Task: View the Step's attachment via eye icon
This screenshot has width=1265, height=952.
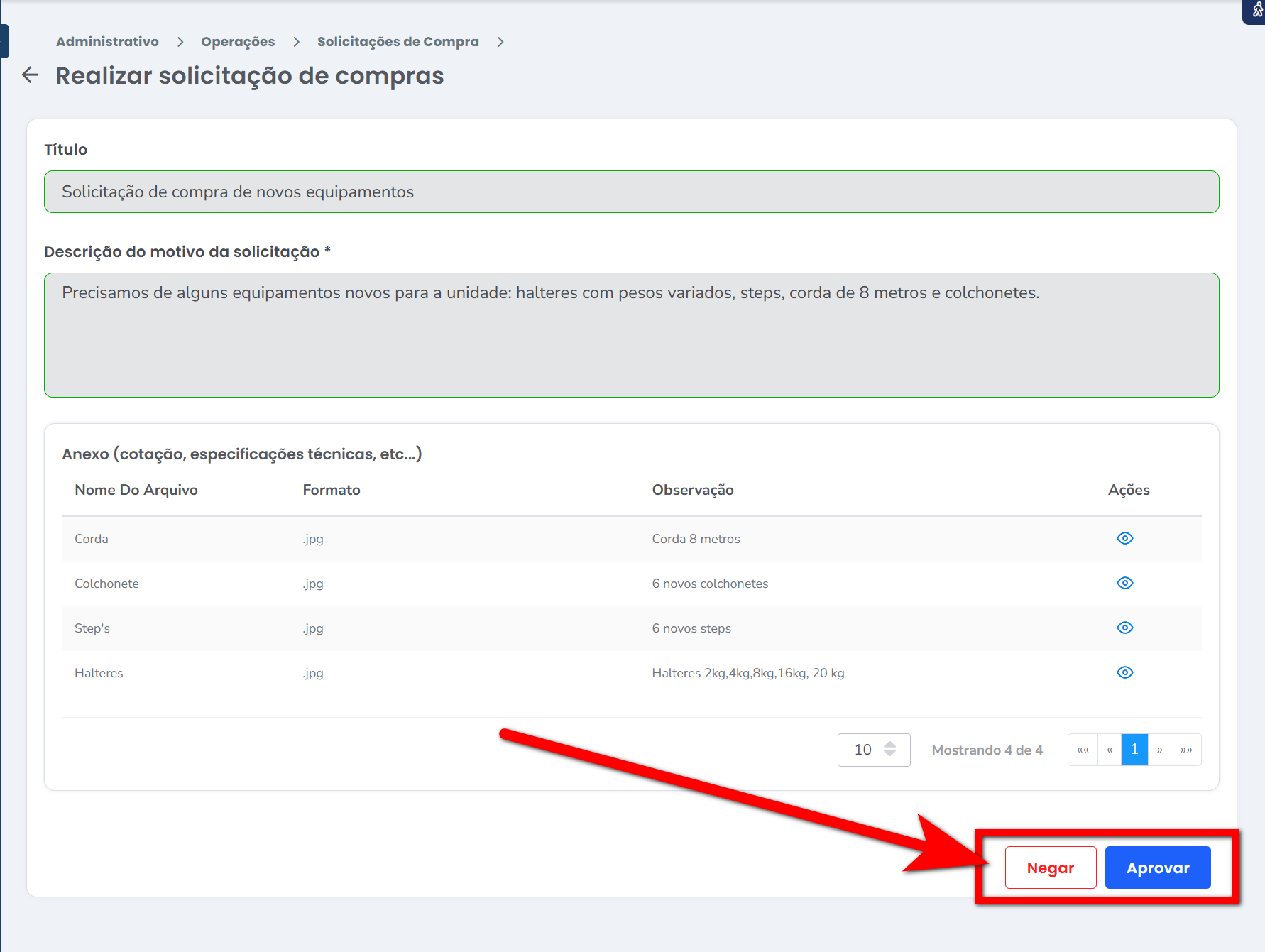Action: click(1124, 628)
